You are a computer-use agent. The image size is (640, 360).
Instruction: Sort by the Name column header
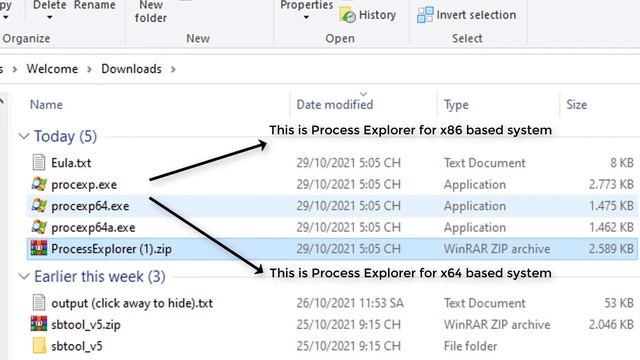pyautogui.click(x=46, y=104)
